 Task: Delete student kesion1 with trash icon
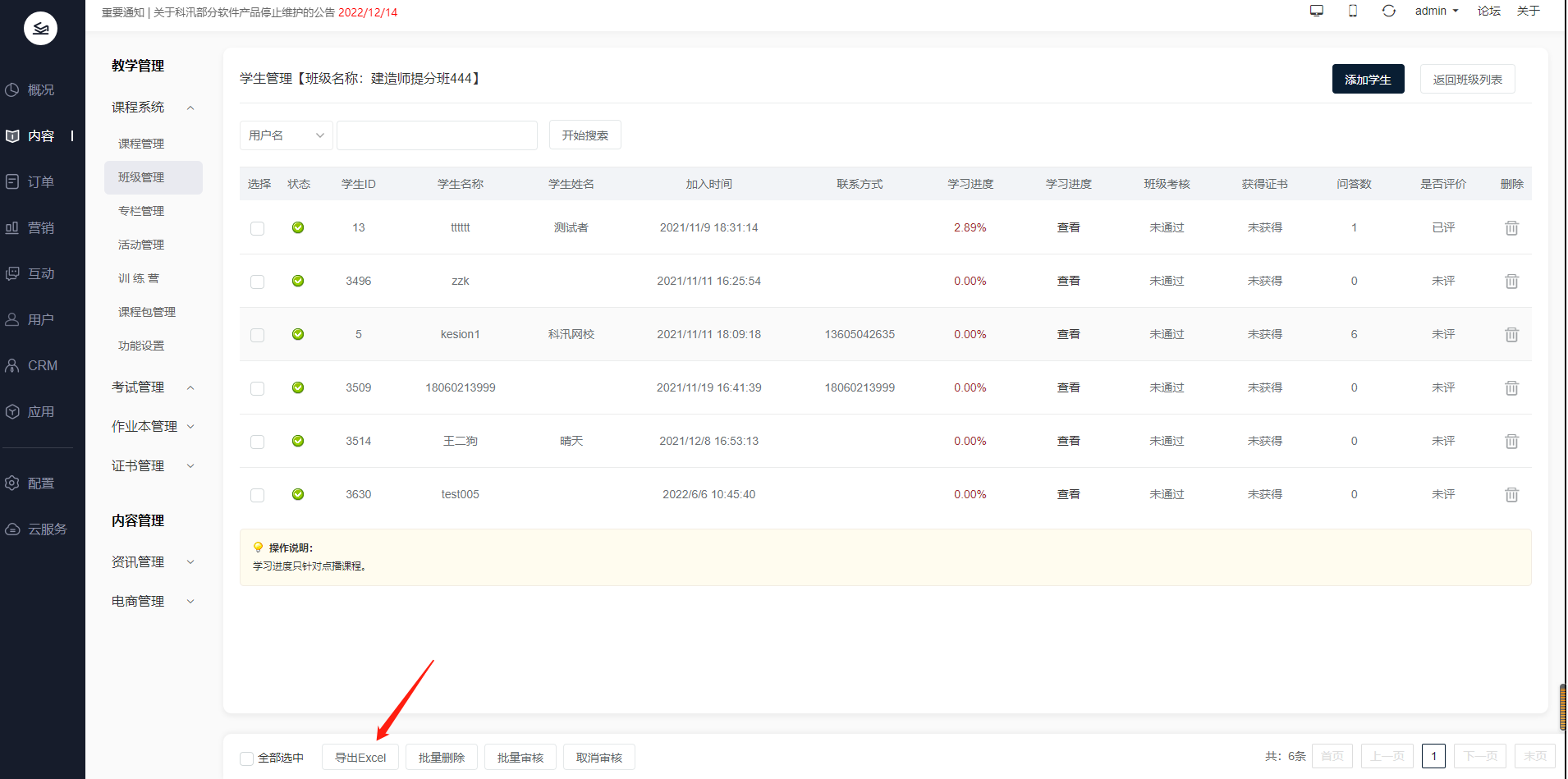[x=1511, y=335]
